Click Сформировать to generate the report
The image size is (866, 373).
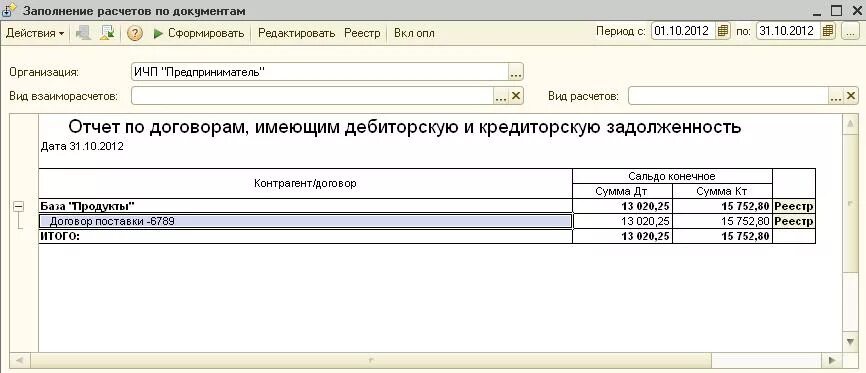[x=199, y=33]
